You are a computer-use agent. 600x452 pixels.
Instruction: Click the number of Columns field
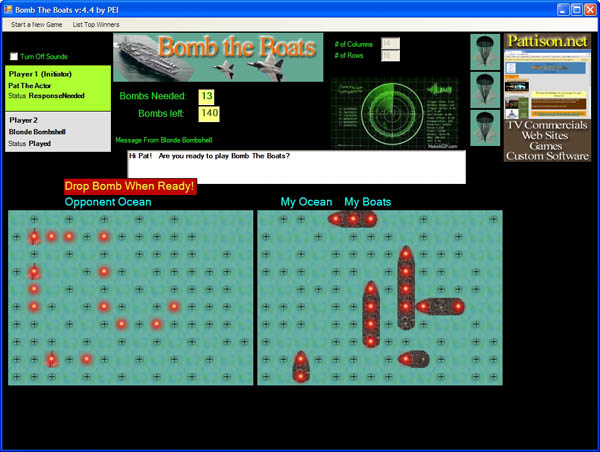point(389,43)
